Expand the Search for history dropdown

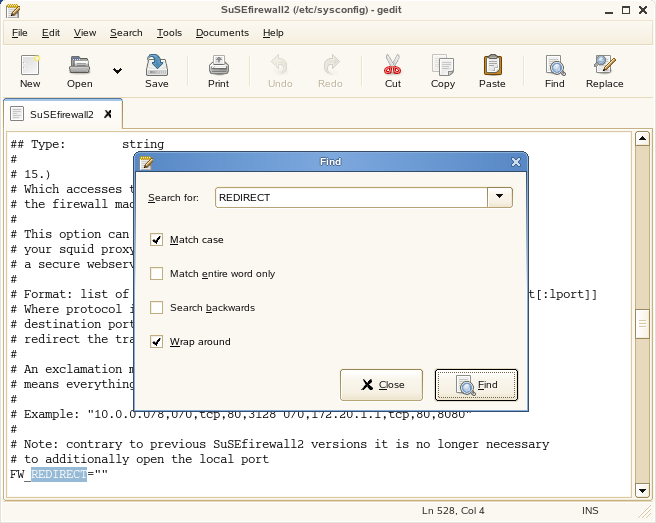[x=500, y=197]
